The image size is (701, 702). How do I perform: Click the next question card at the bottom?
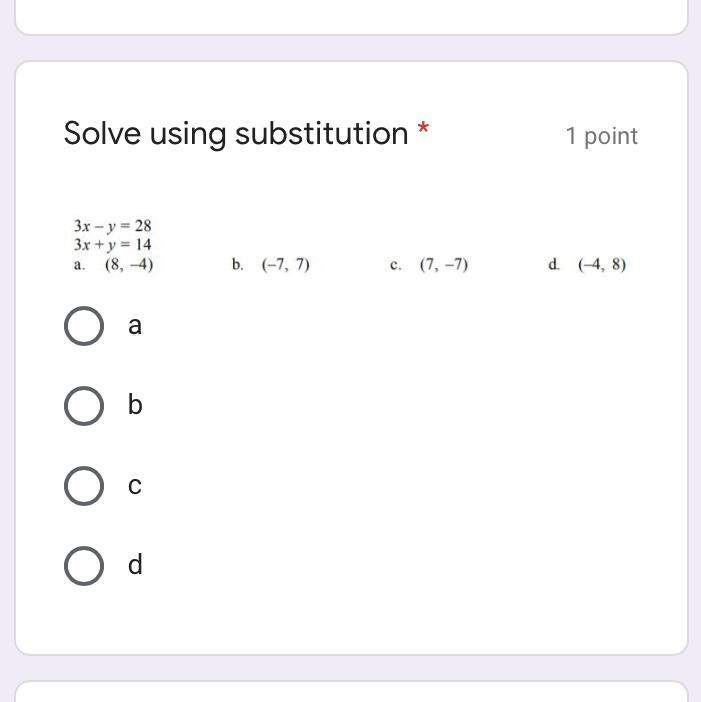click(351, 692)
